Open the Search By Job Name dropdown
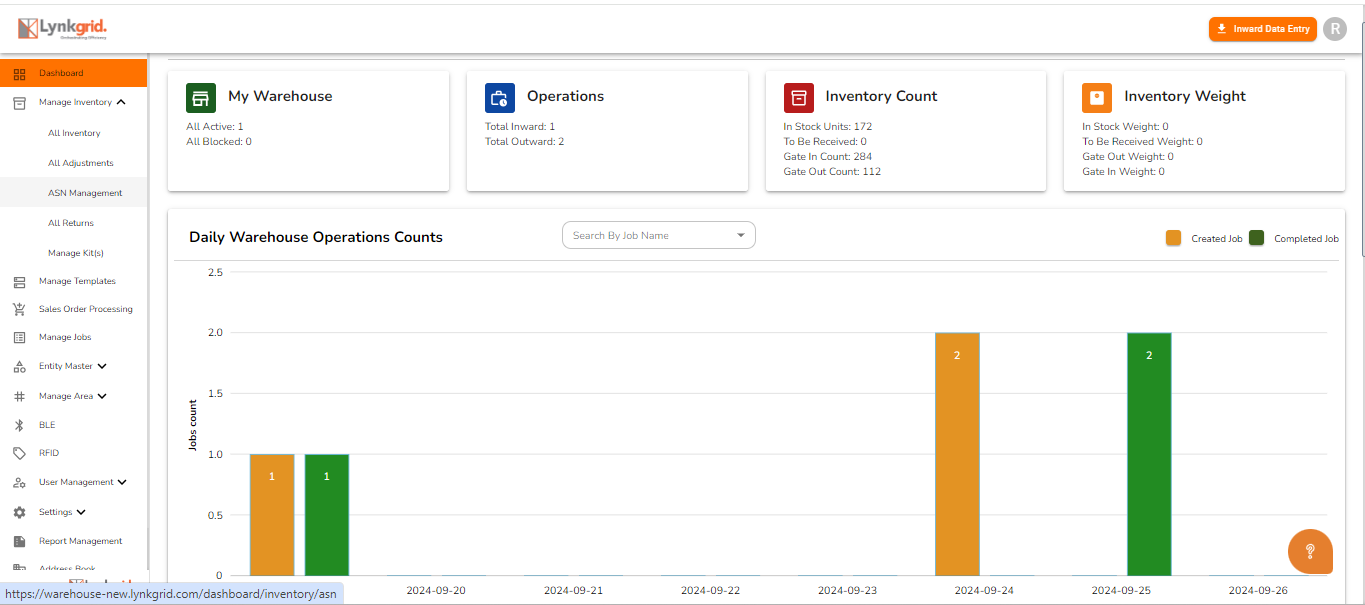 (658, 235)
